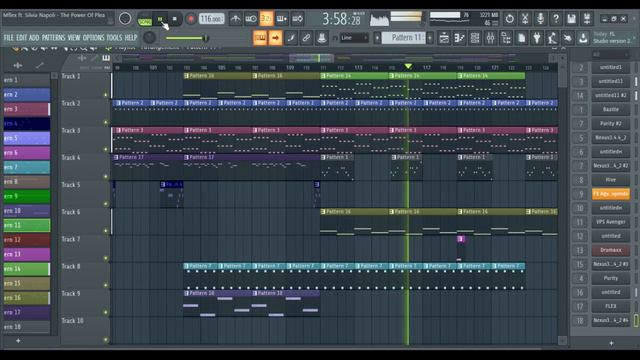
Task: Select the orange highlighted channel button in row 9
Action: point(611,194)
